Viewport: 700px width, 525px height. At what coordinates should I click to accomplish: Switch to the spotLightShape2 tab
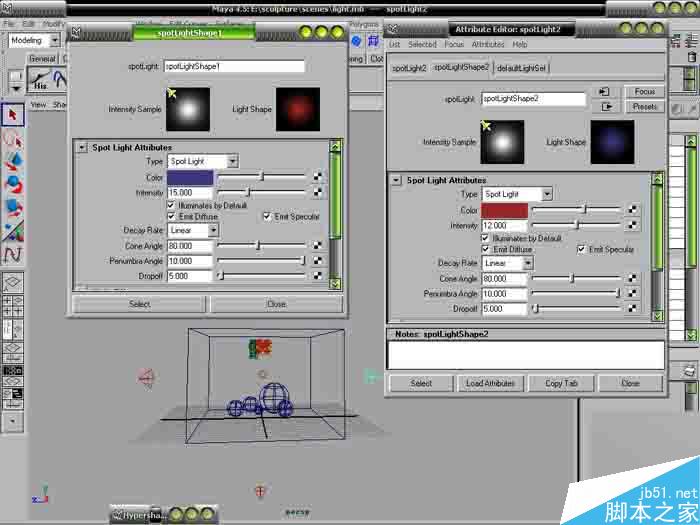point(462,67)
